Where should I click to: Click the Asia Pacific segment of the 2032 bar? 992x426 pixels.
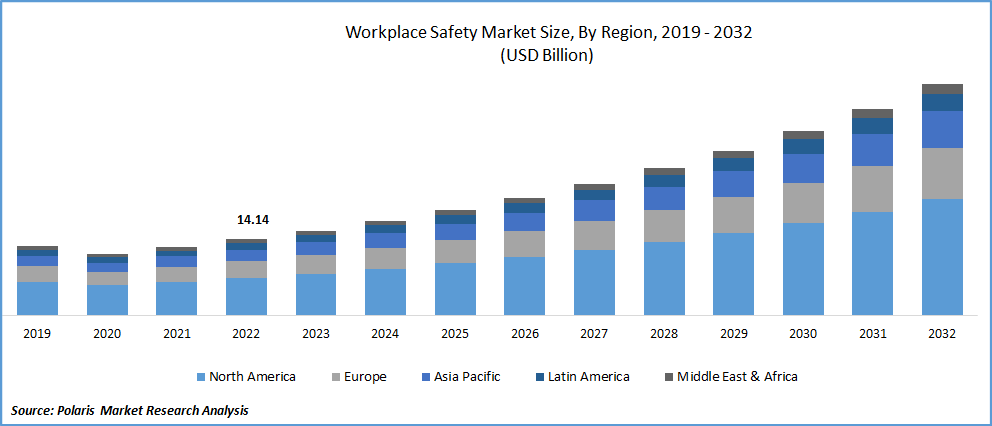pyautogui.click(x=942, y=130)
